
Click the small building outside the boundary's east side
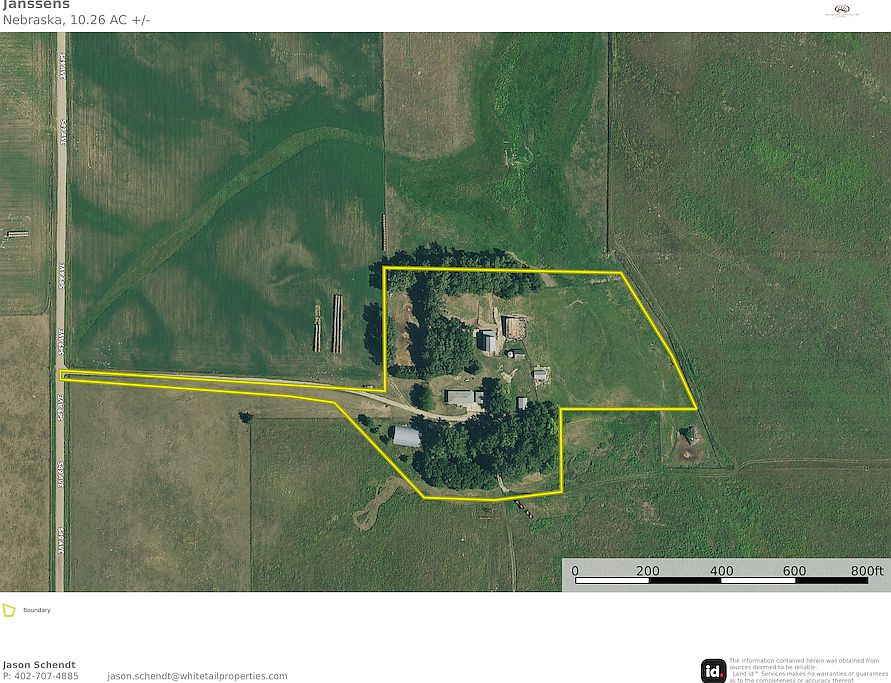(689, 435)
